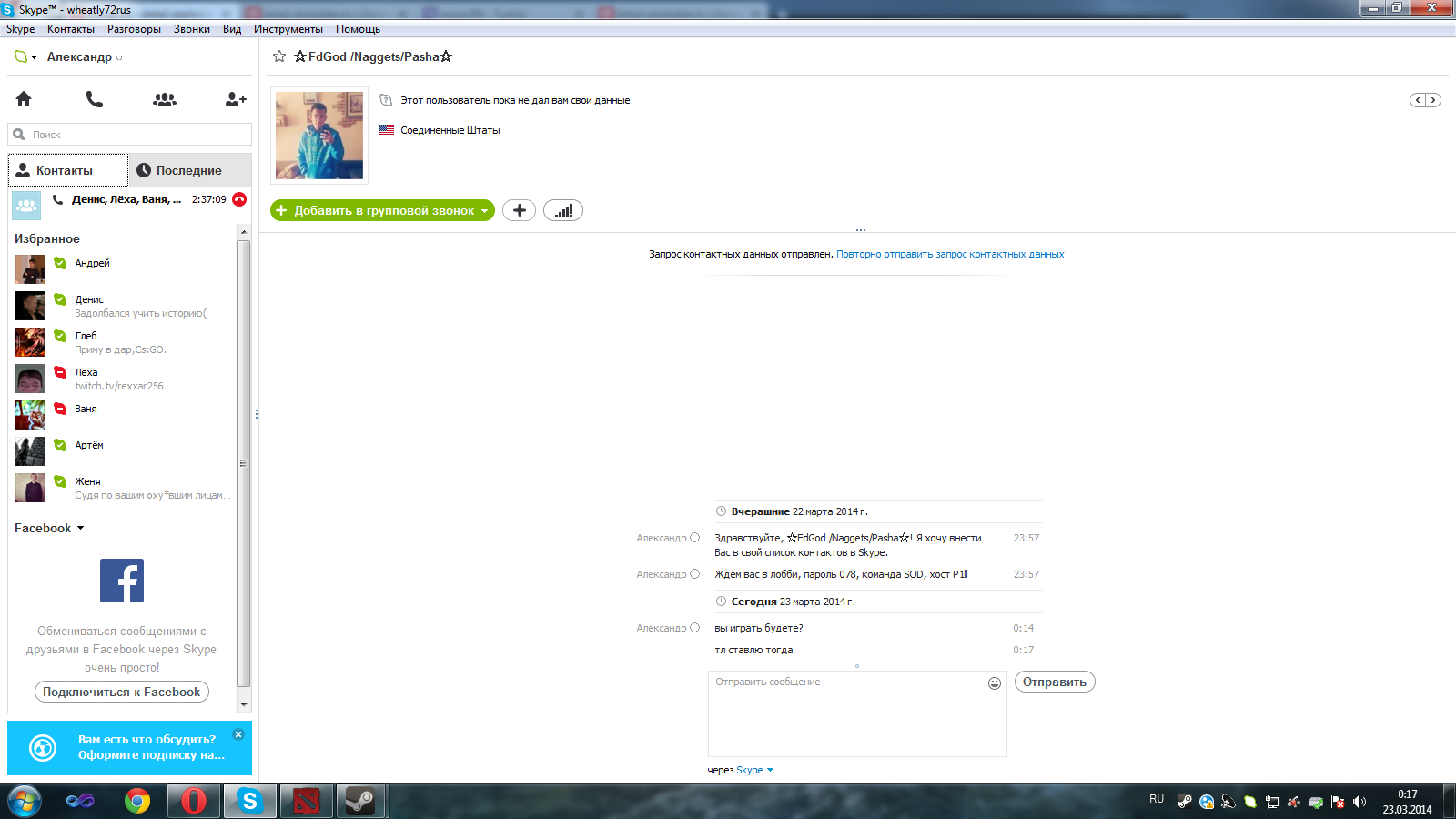
Task: Switch to the Контакты tab
Action: pyautogui.click(x=68, y=170)
